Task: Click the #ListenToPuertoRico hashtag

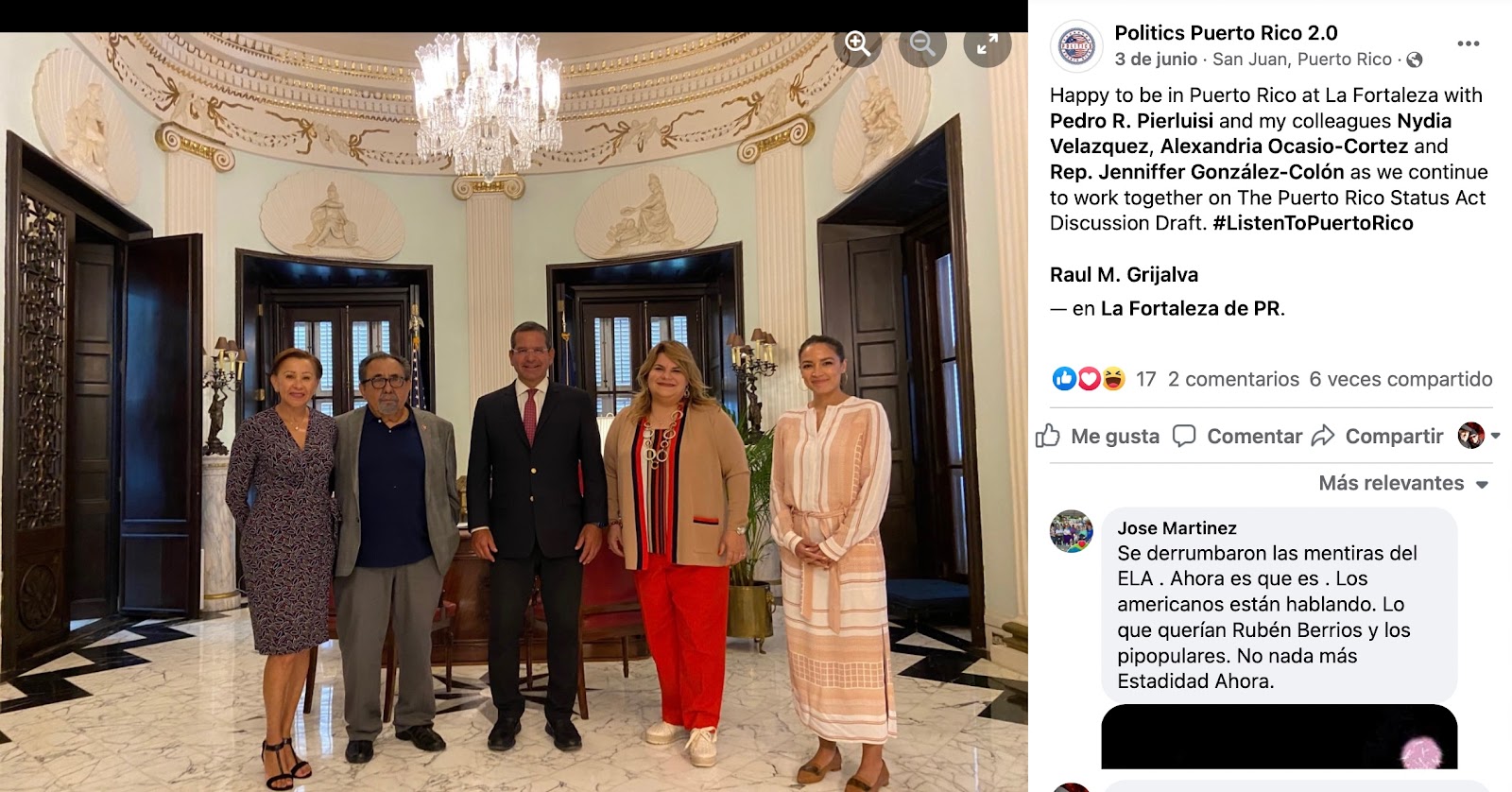Action: (1313, 223)
